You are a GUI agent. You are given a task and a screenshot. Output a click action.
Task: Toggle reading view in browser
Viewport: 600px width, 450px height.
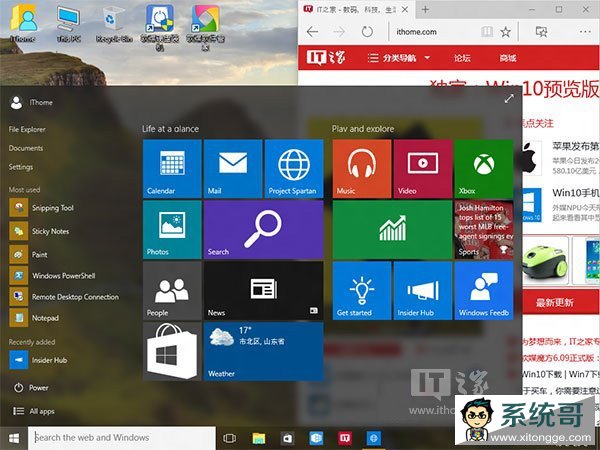[487, 32]
